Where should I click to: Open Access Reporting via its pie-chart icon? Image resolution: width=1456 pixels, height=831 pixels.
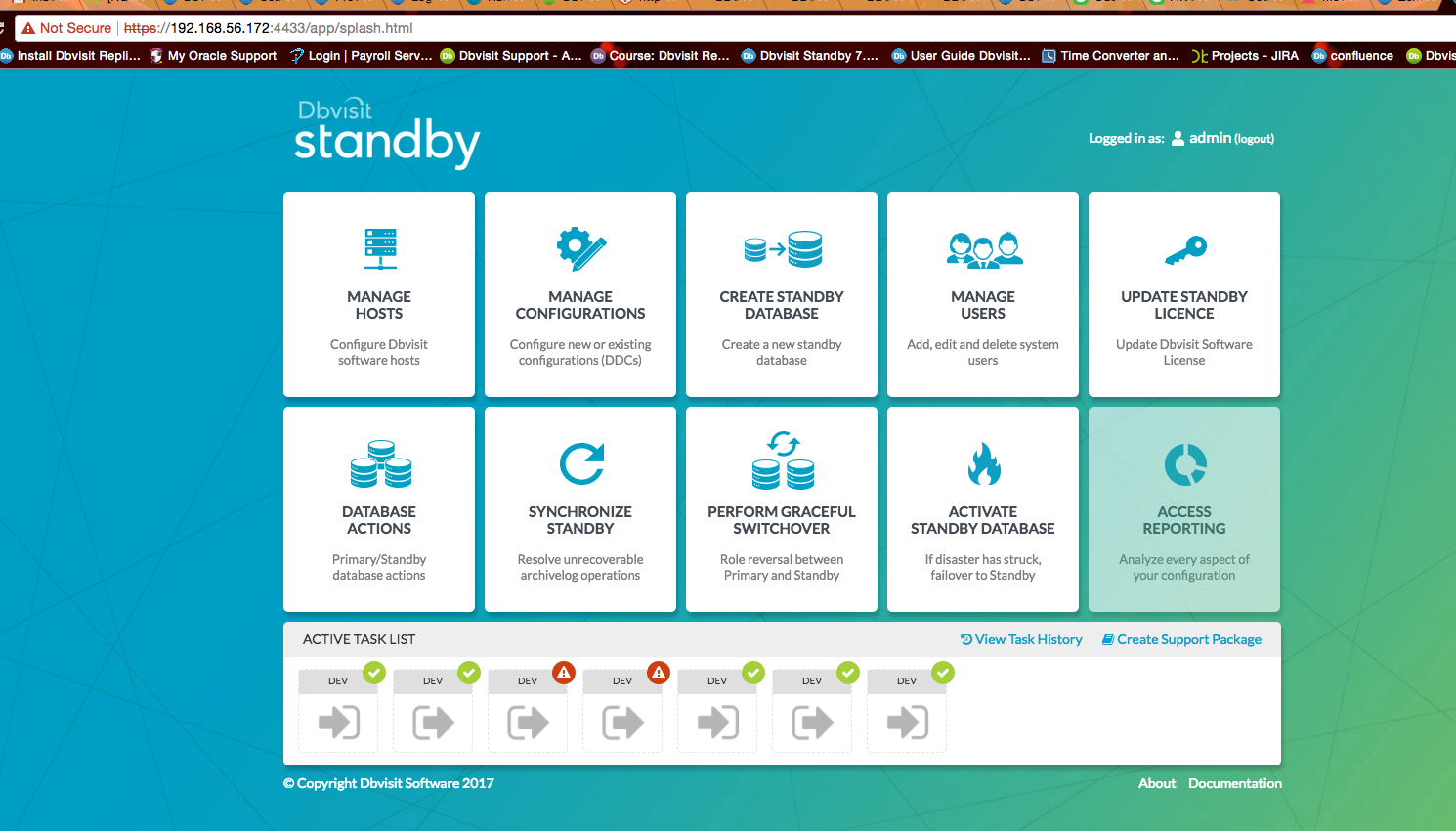tap(1185, 464)
